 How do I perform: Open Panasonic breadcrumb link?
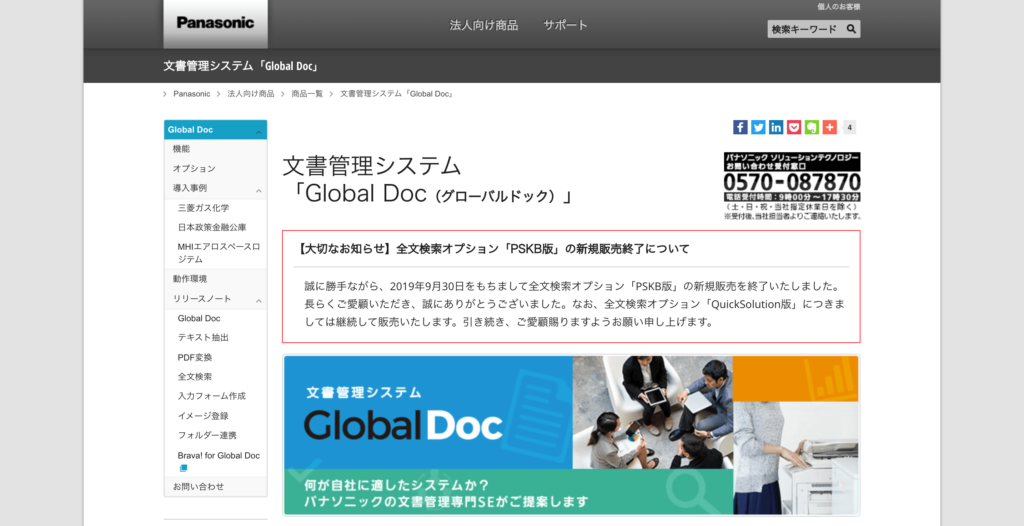pyautogui.click(x=191, y=94)
